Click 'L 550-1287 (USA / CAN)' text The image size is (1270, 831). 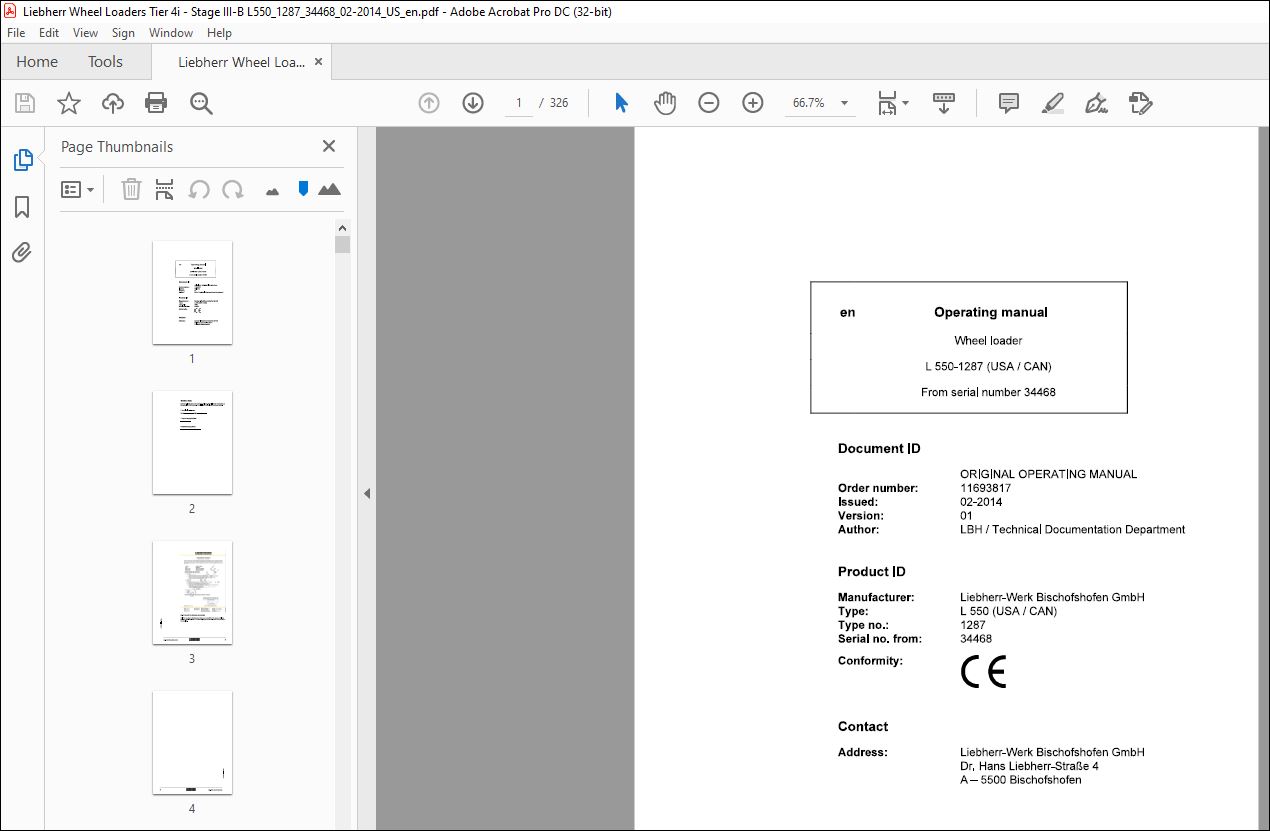click(x=988, y=366)
